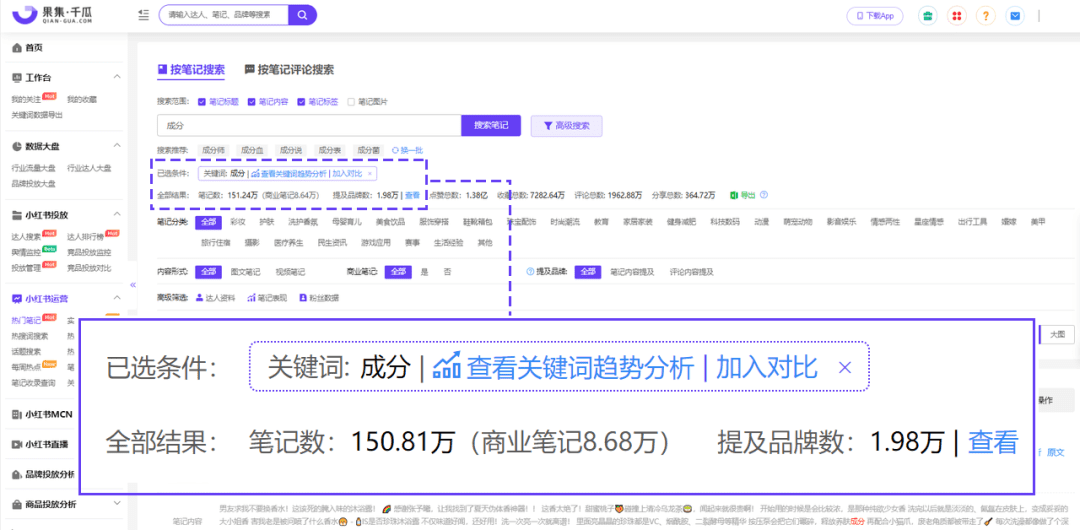Uncheck the 笔记标题 search scope checkbox

point(202,102)
